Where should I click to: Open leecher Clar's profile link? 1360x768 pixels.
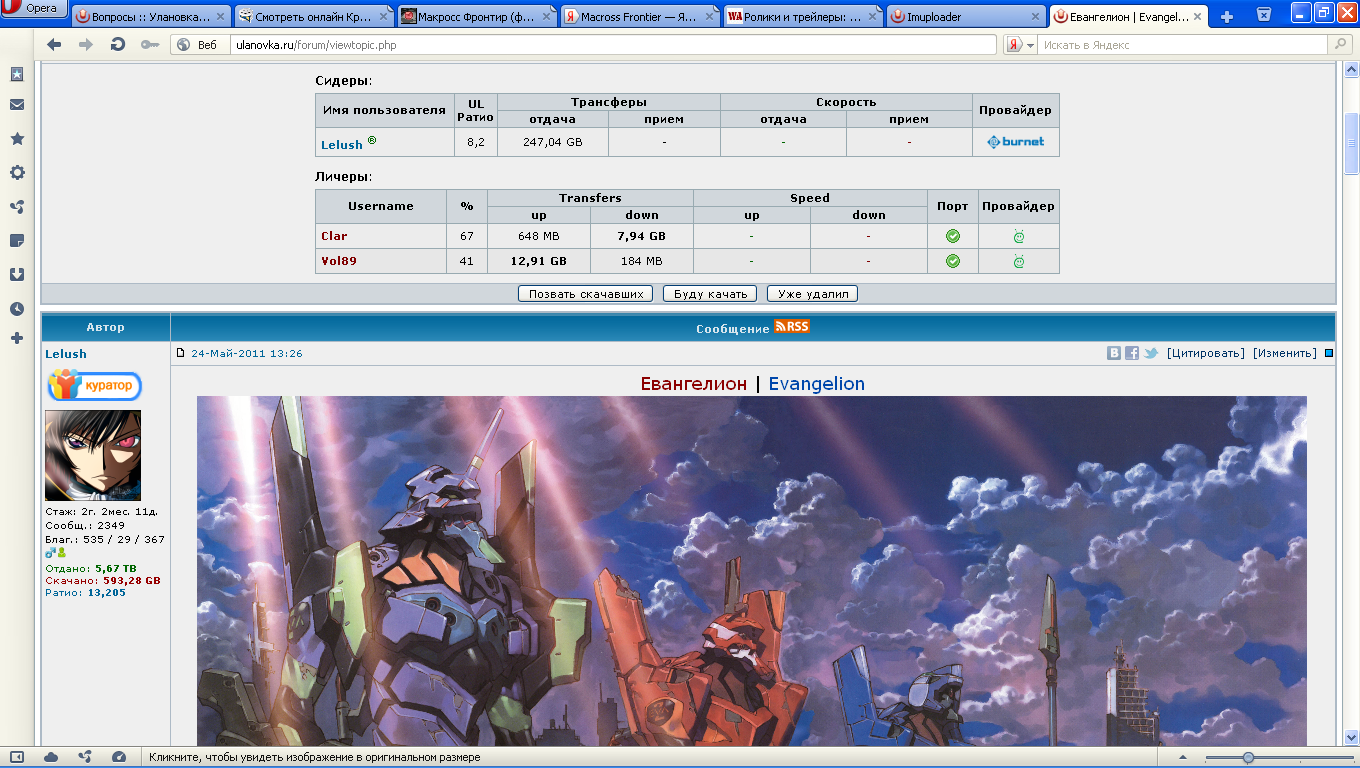click(335, 236)
